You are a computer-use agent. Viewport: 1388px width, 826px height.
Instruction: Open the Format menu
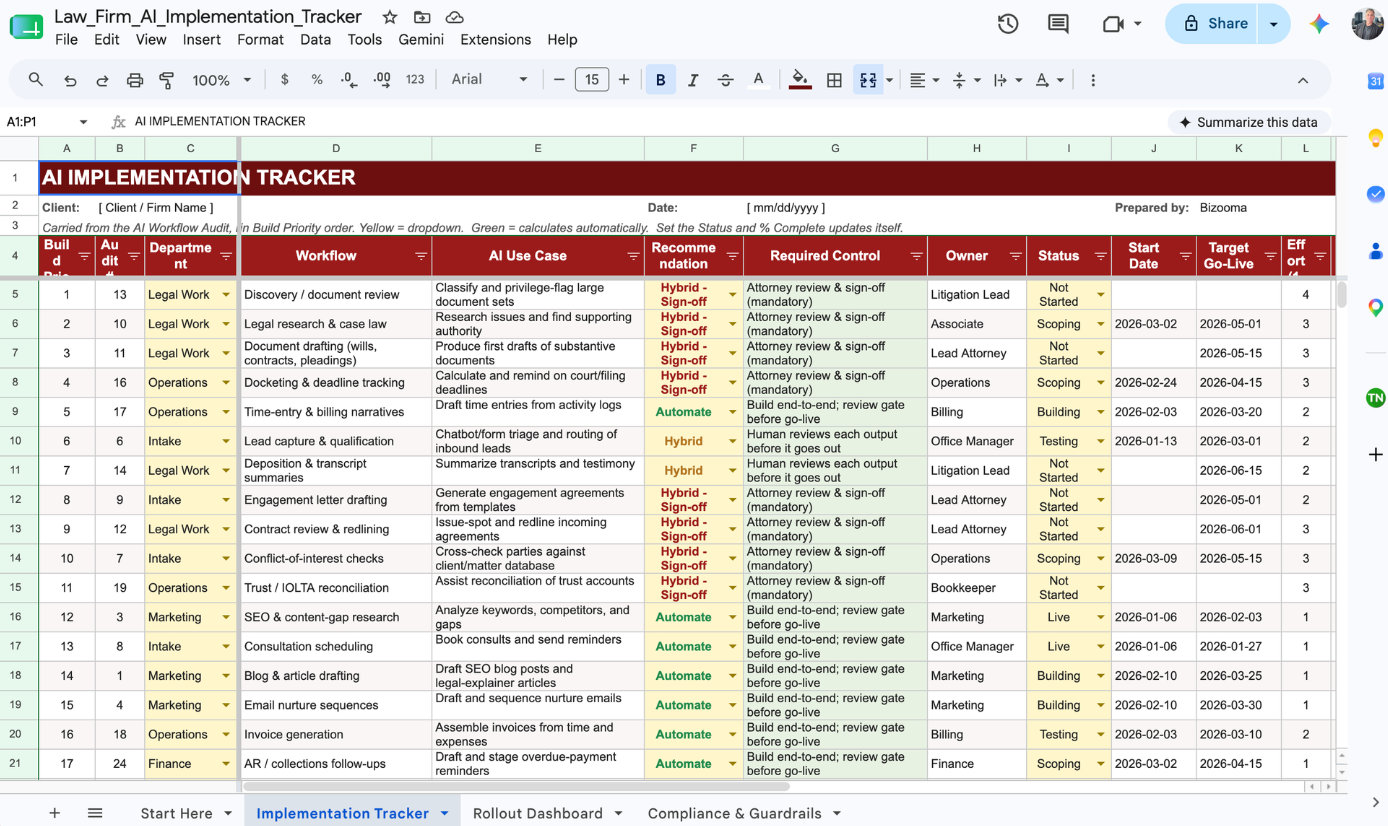pos(260,40)
